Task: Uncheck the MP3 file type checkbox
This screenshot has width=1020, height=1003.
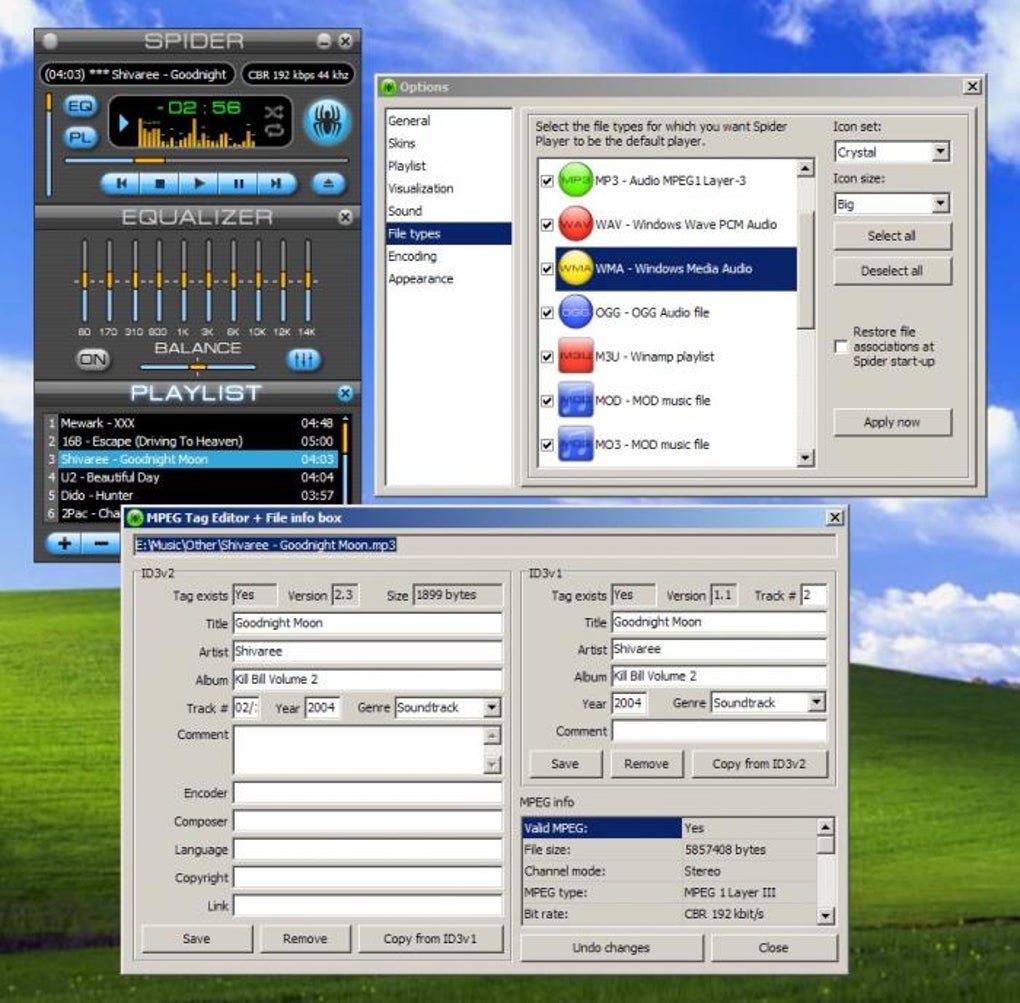Action: [x=547, y=181]
